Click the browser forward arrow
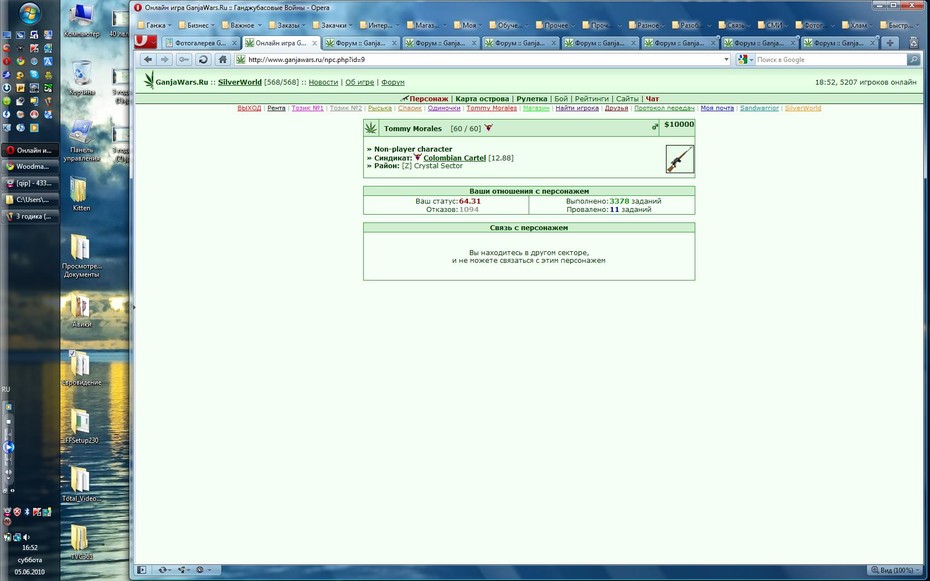930x581 pixels. tap(165, 59)
